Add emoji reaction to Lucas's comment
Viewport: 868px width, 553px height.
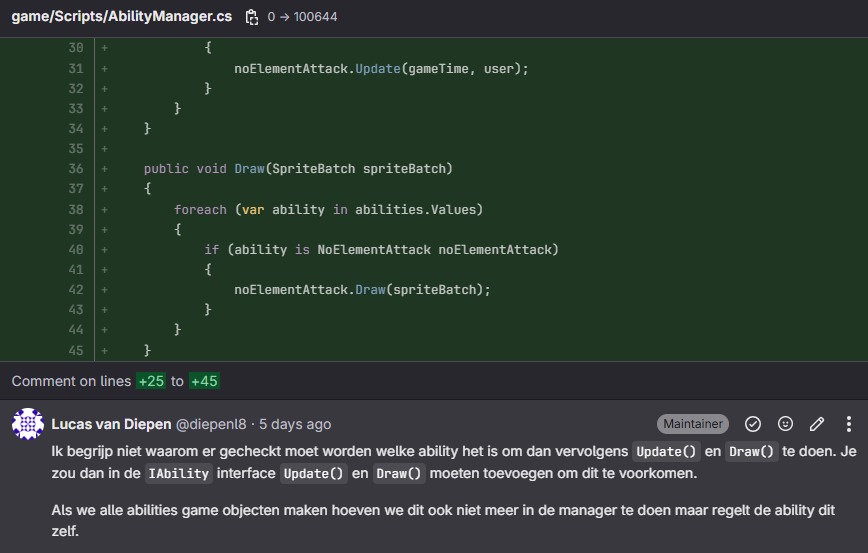[x=785, y=424]
